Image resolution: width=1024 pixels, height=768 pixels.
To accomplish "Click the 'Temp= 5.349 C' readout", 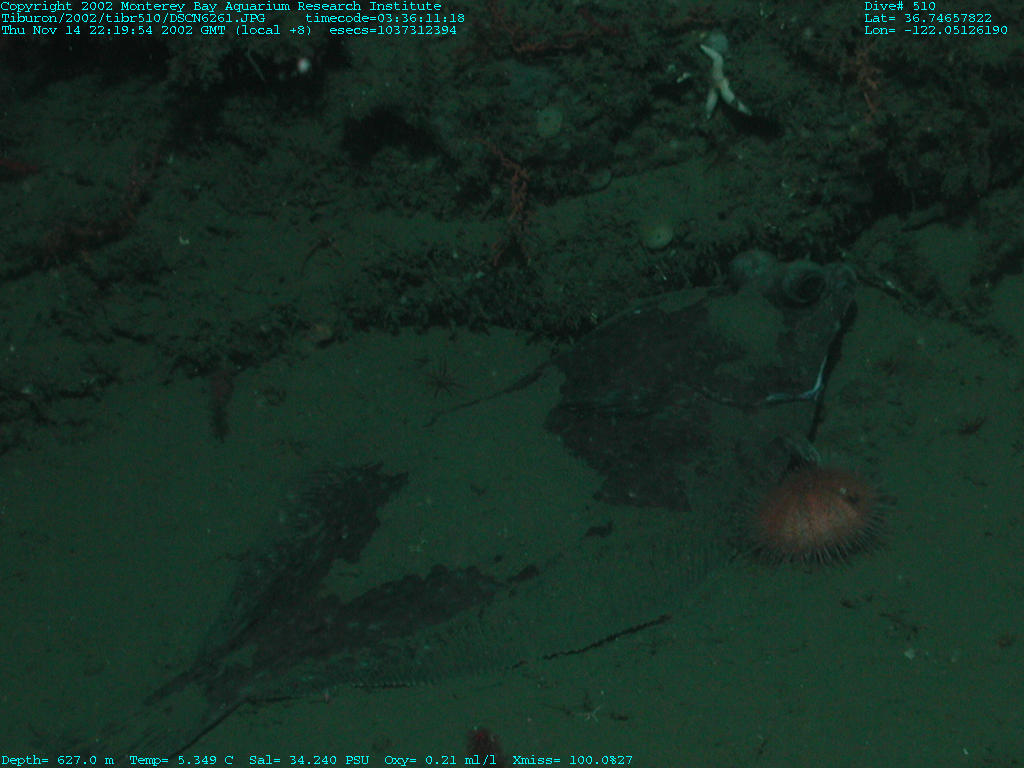I will click(182, 760).
